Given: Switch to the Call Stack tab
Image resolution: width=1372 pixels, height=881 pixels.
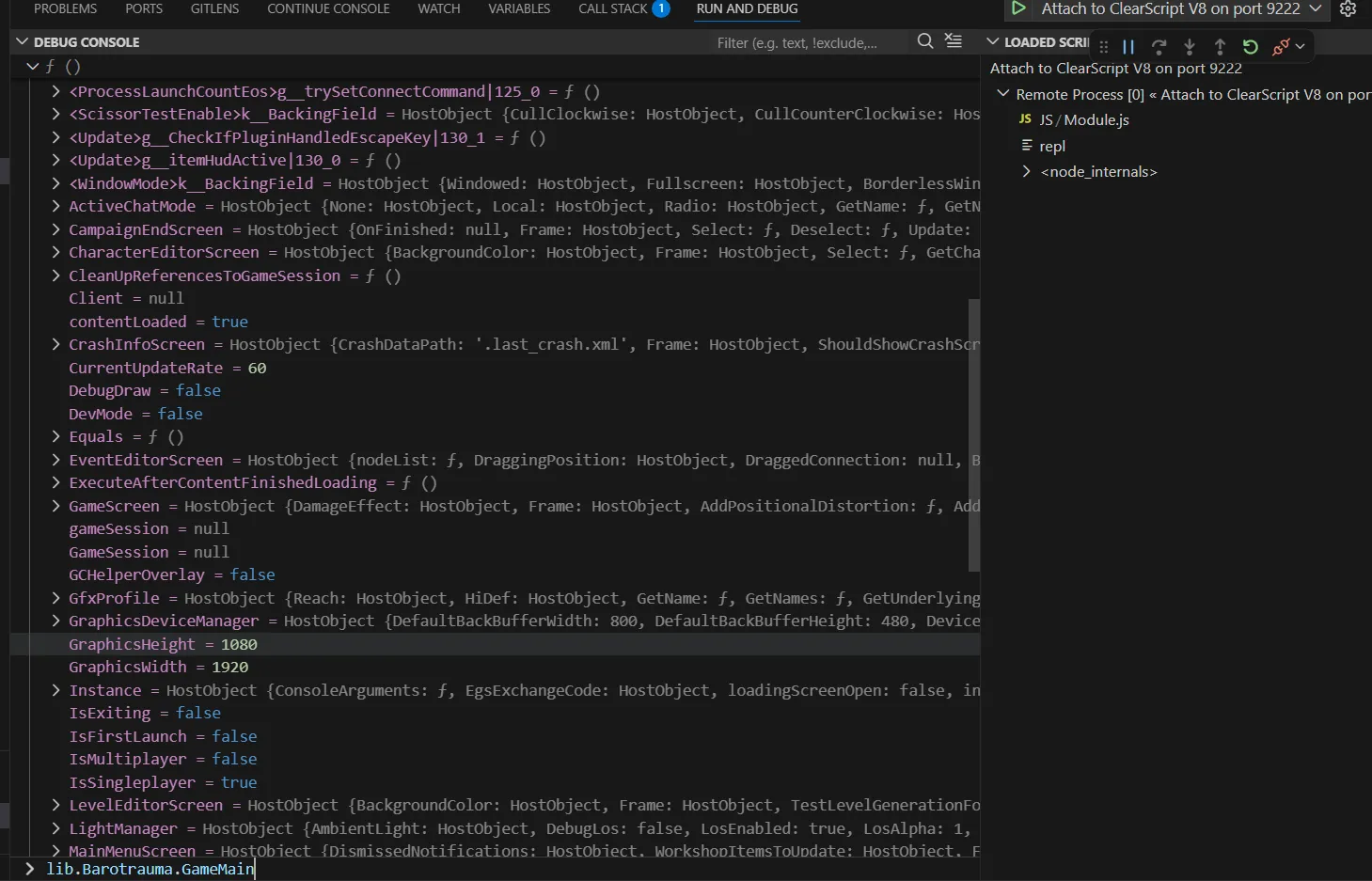Looking at the screenshot, I should pos(612,9).
